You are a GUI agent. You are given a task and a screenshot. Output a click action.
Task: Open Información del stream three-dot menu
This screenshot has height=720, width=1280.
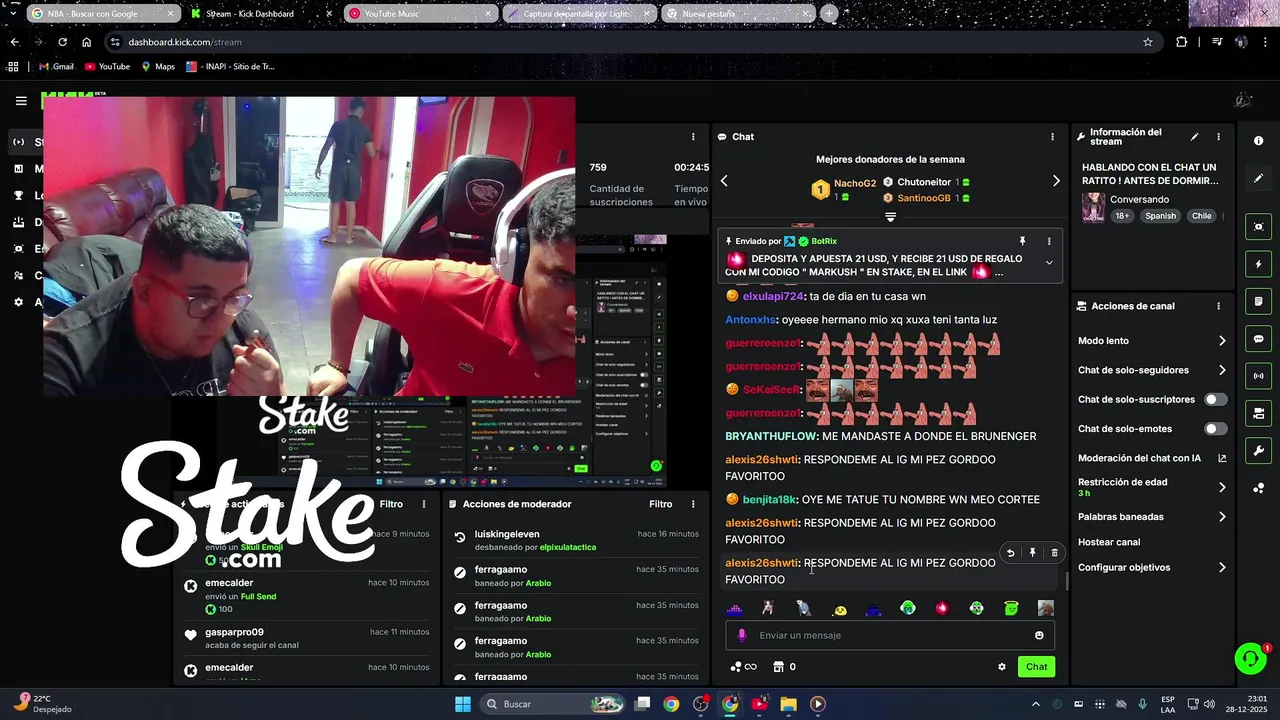pos(1218,137)
